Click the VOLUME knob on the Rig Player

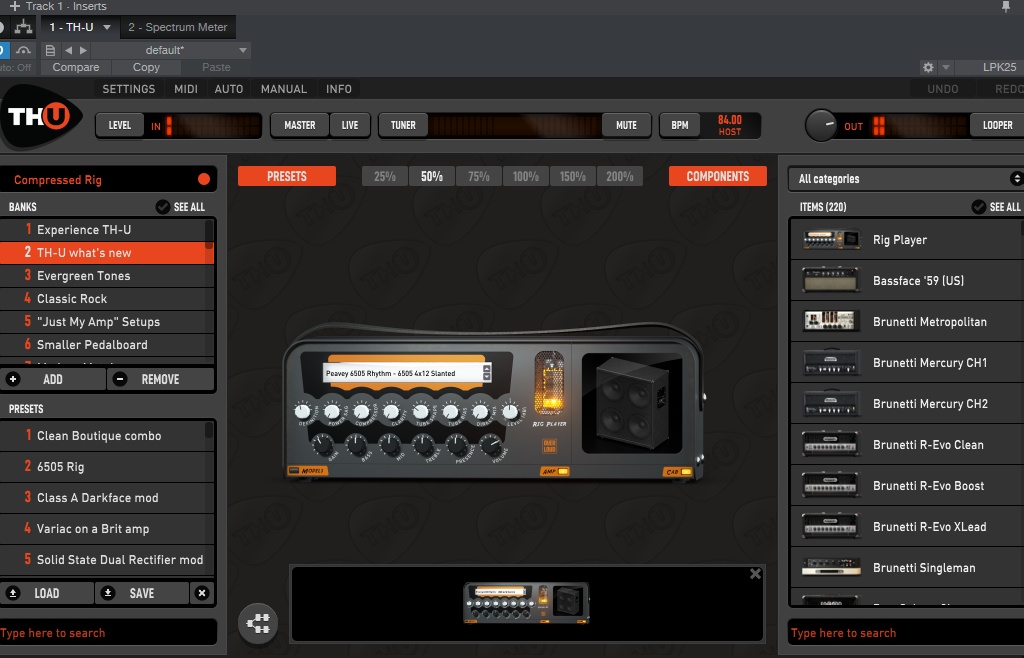(490, 445)
